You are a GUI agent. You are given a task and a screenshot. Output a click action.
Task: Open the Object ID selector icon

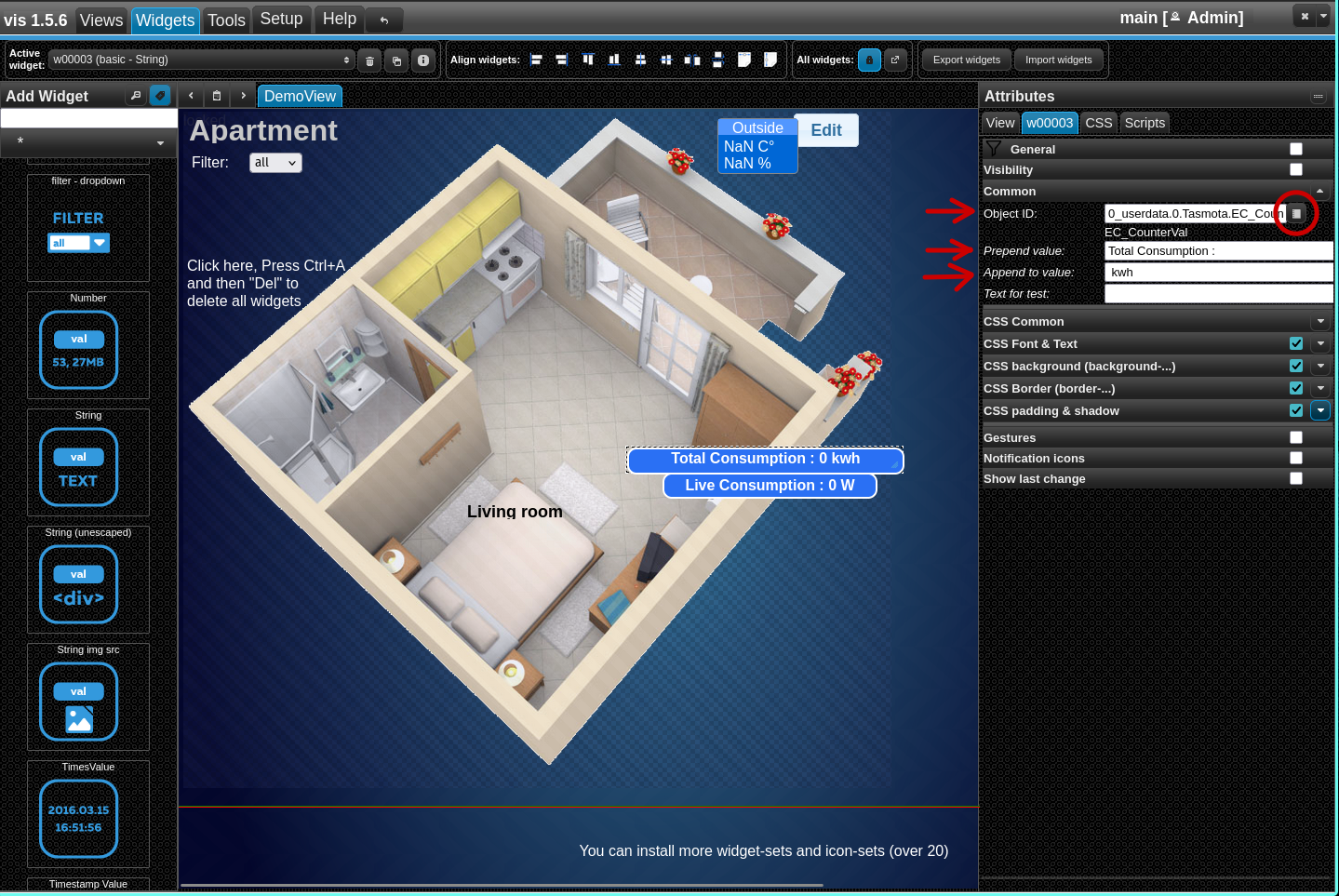tap(1297, 213)
